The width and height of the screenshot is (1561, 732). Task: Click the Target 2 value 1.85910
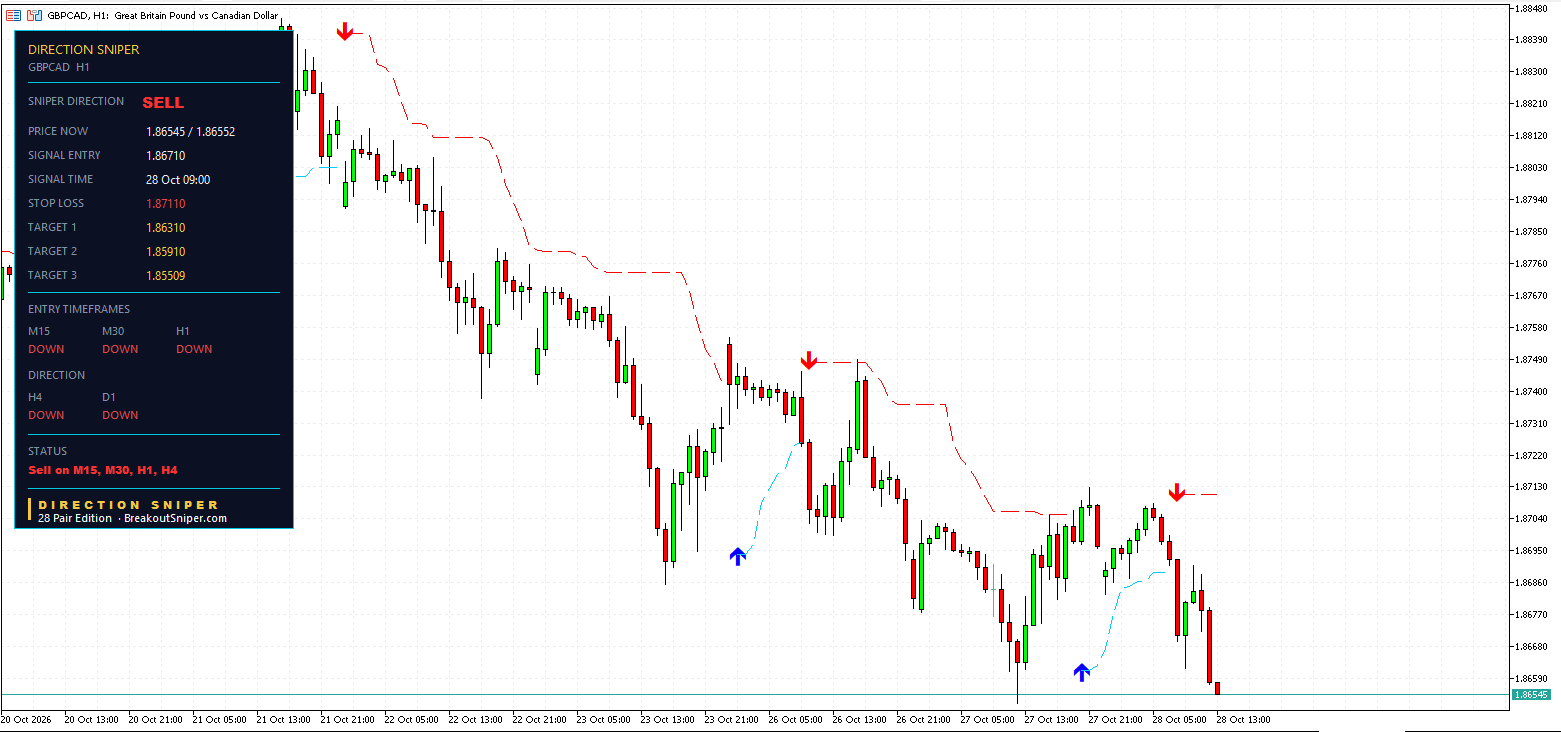(166, 251)
